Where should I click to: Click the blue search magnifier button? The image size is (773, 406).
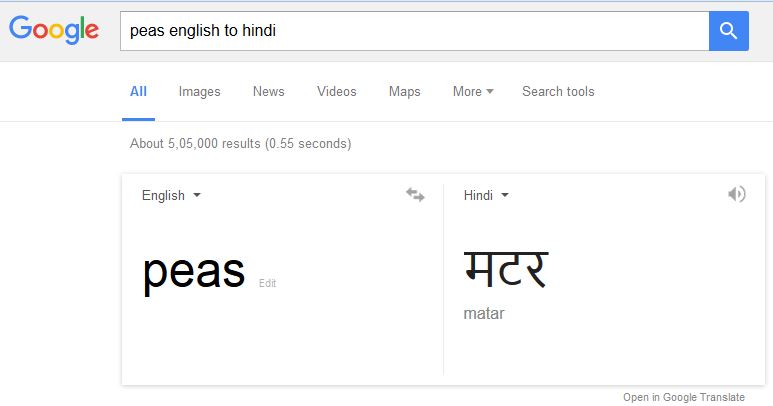point(729,31)
